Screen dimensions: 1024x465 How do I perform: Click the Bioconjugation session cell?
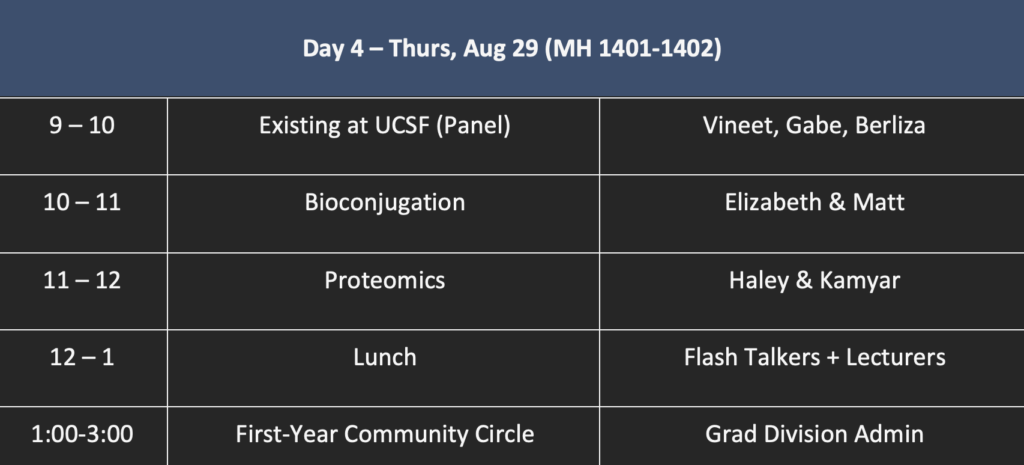coord(385,203)
